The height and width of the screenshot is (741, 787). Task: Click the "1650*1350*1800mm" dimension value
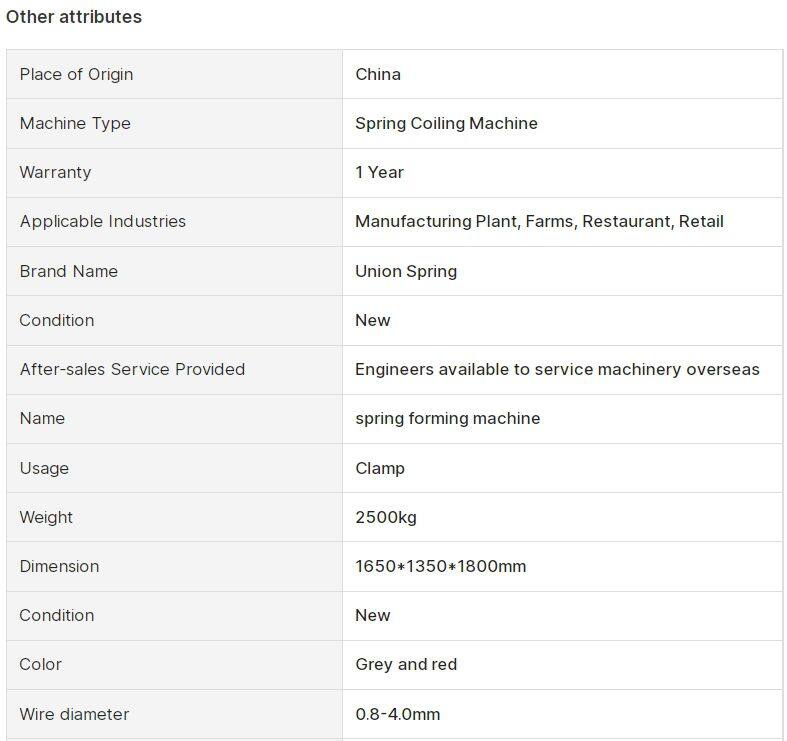tap(440, 566)
